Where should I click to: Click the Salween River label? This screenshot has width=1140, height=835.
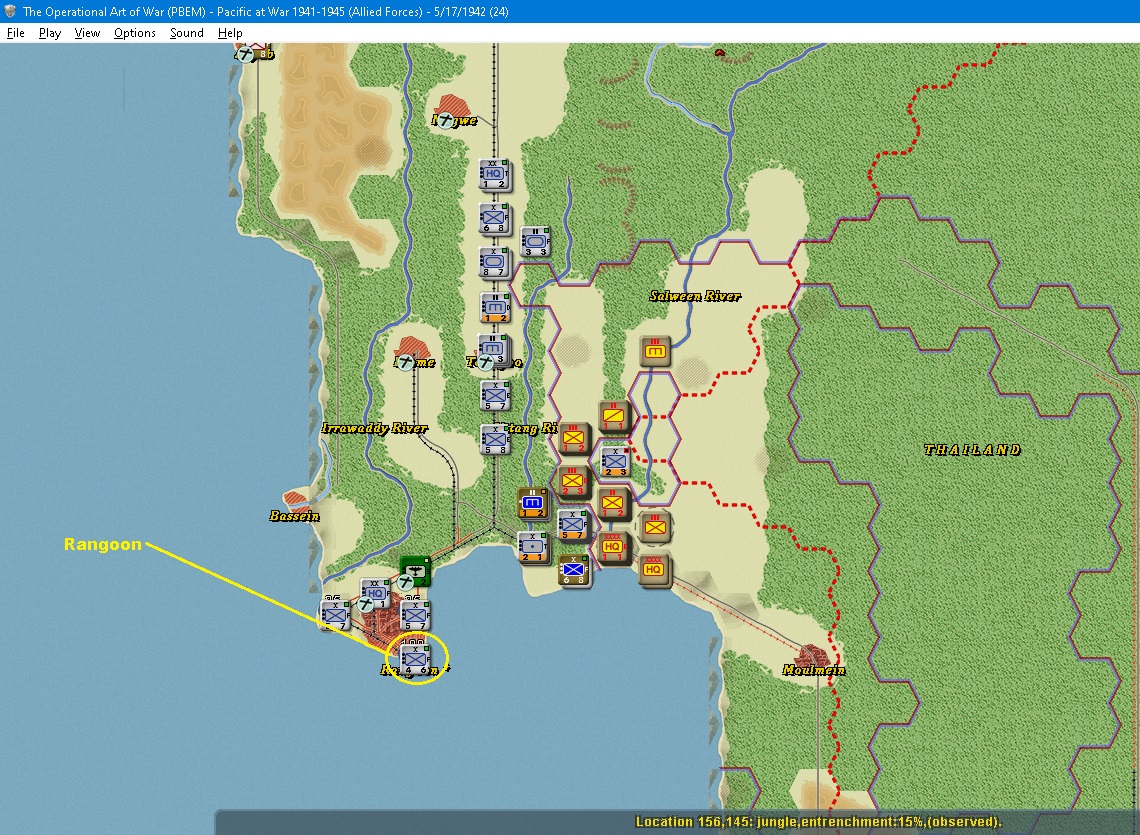pos(695,295)
